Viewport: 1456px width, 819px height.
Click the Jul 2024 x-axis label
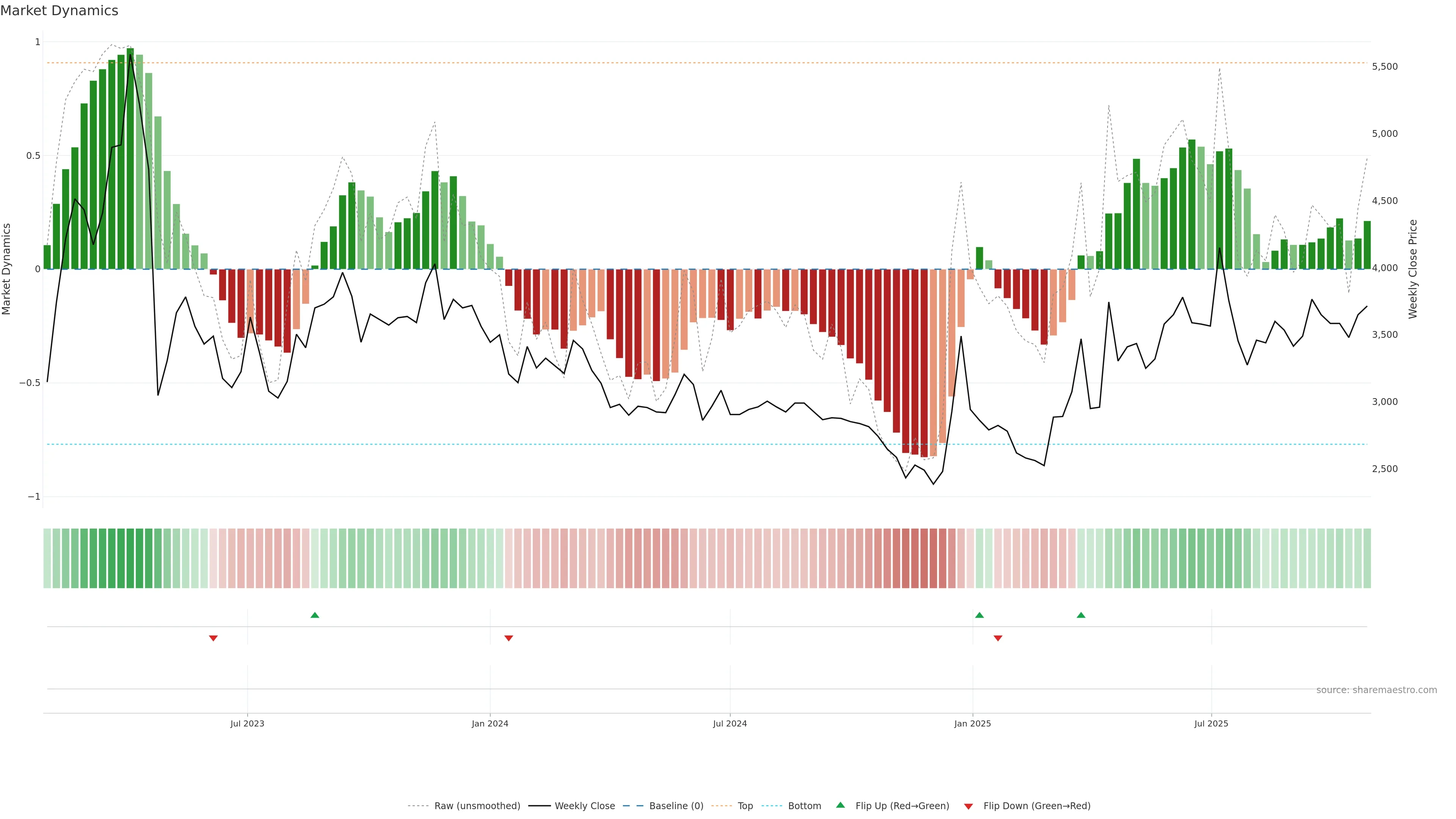[x=730, y=723]
